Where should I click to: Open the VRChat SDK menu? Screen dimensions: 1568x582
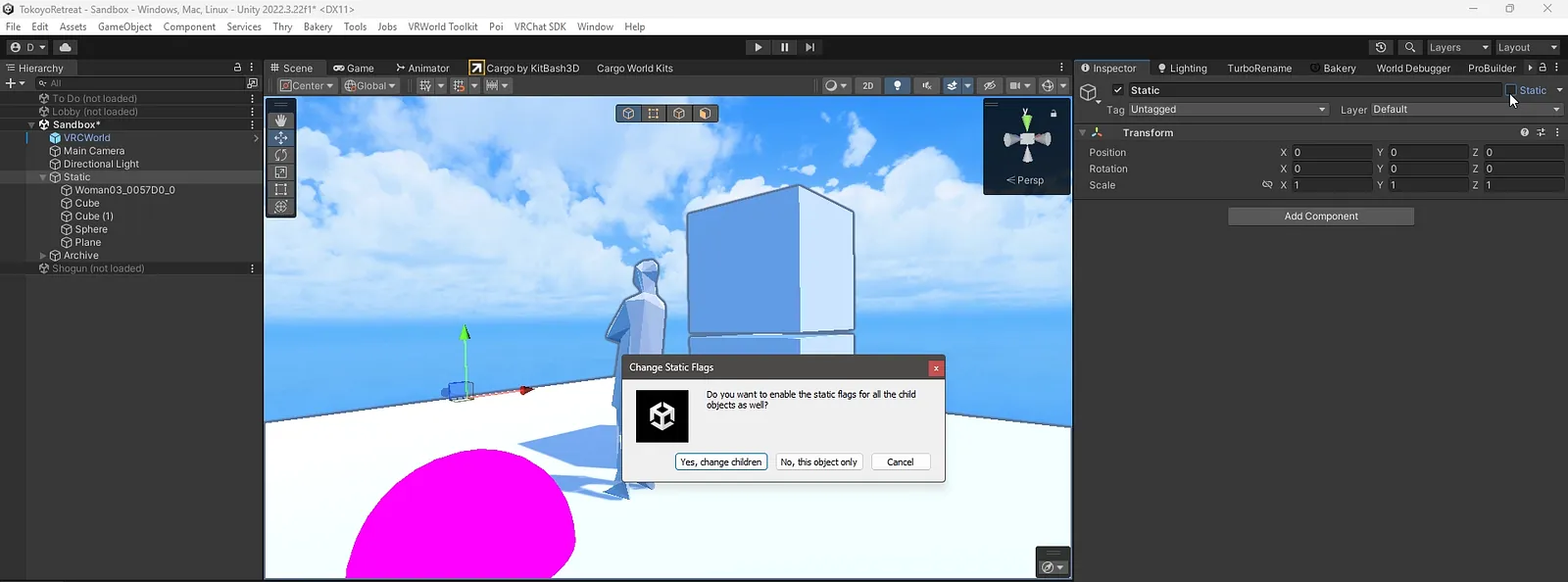[x=540, y=26]
